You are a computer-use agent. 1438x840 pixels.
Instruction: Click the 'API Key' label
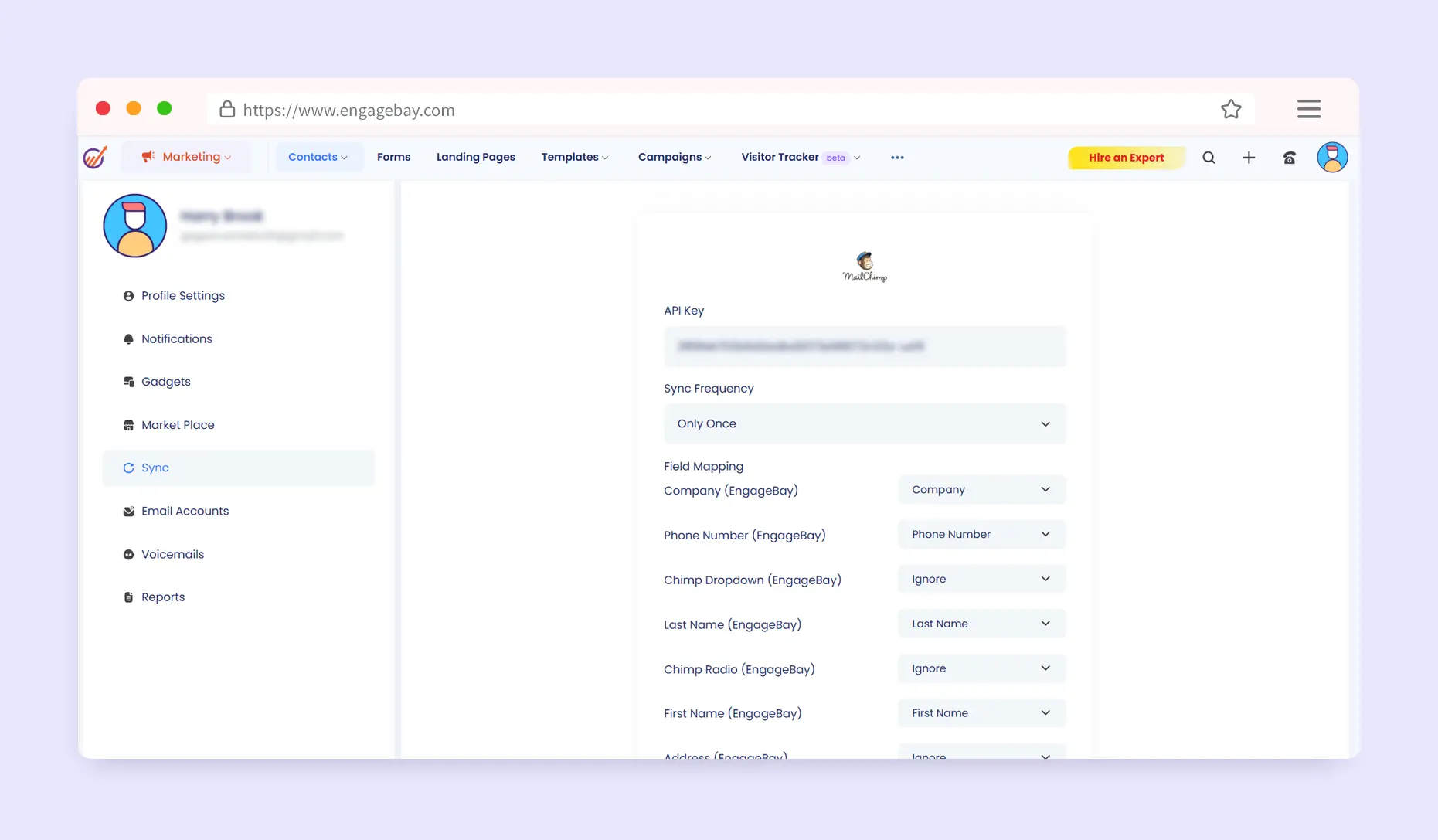click(x=684, y=311)
